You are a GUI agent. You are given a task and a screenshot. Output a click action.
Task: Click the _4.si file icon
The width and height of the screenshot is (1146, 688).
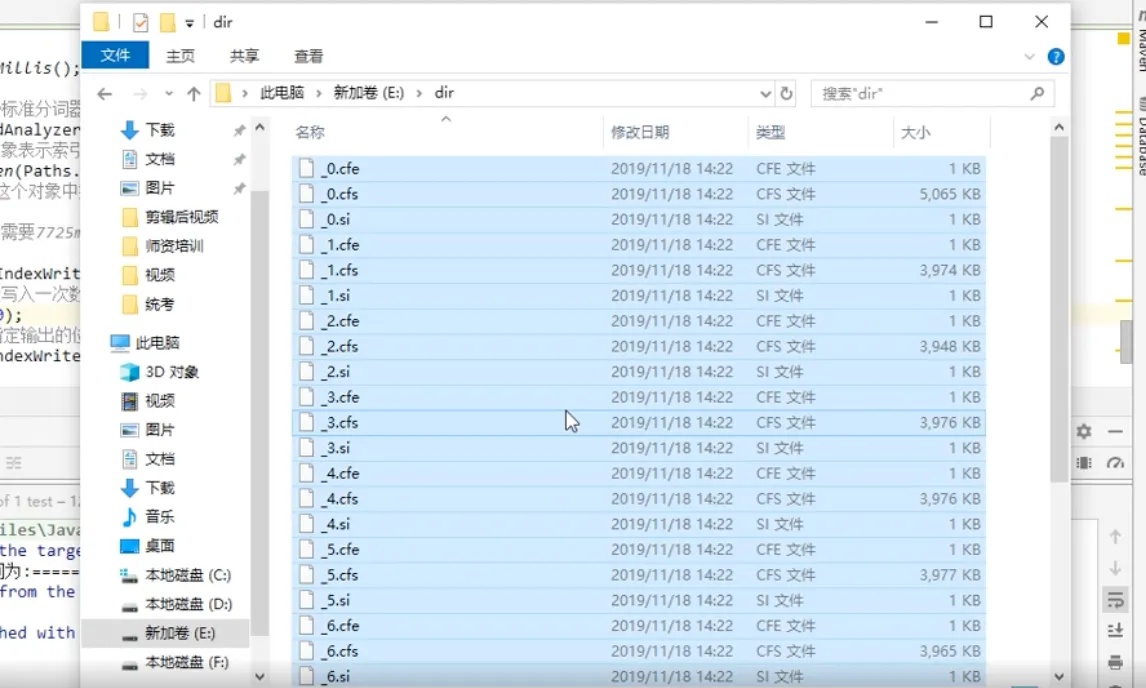(307, 524)
